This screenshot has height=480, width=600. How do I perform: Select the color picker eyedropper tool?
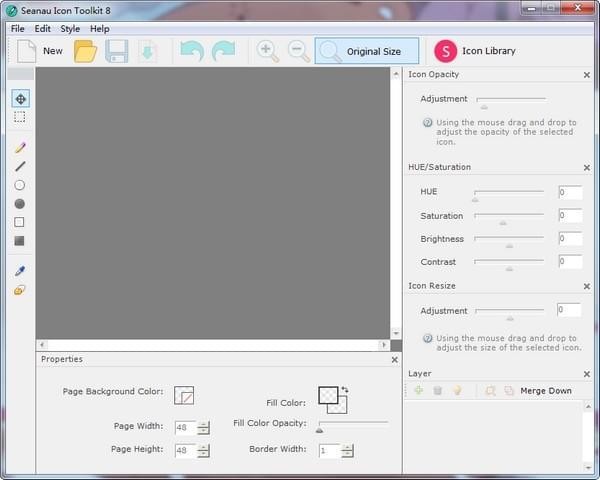click(x=20, y=271)
